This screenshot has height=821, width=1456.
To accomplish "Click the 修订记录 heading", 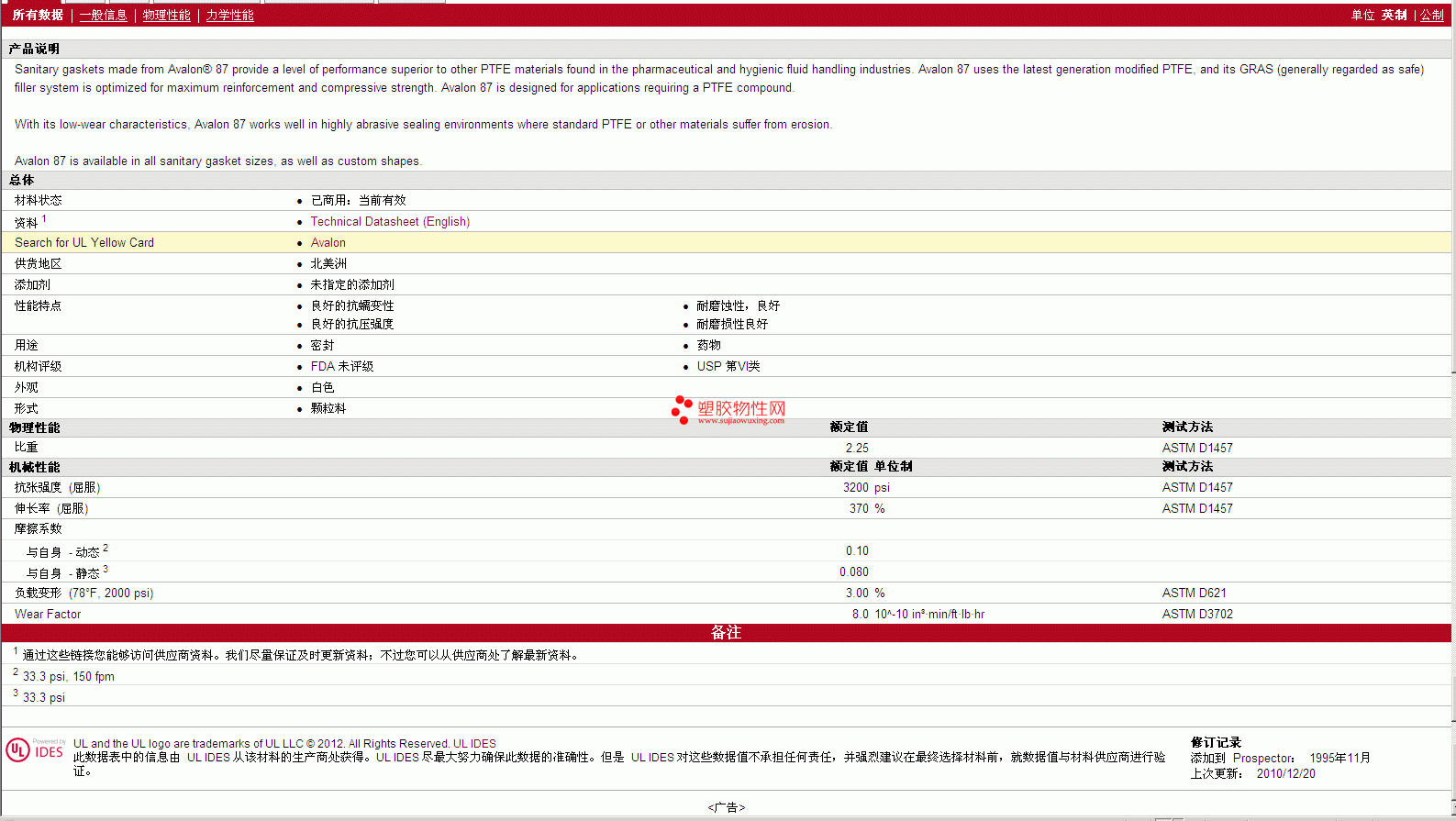I will pos(1216,742).
